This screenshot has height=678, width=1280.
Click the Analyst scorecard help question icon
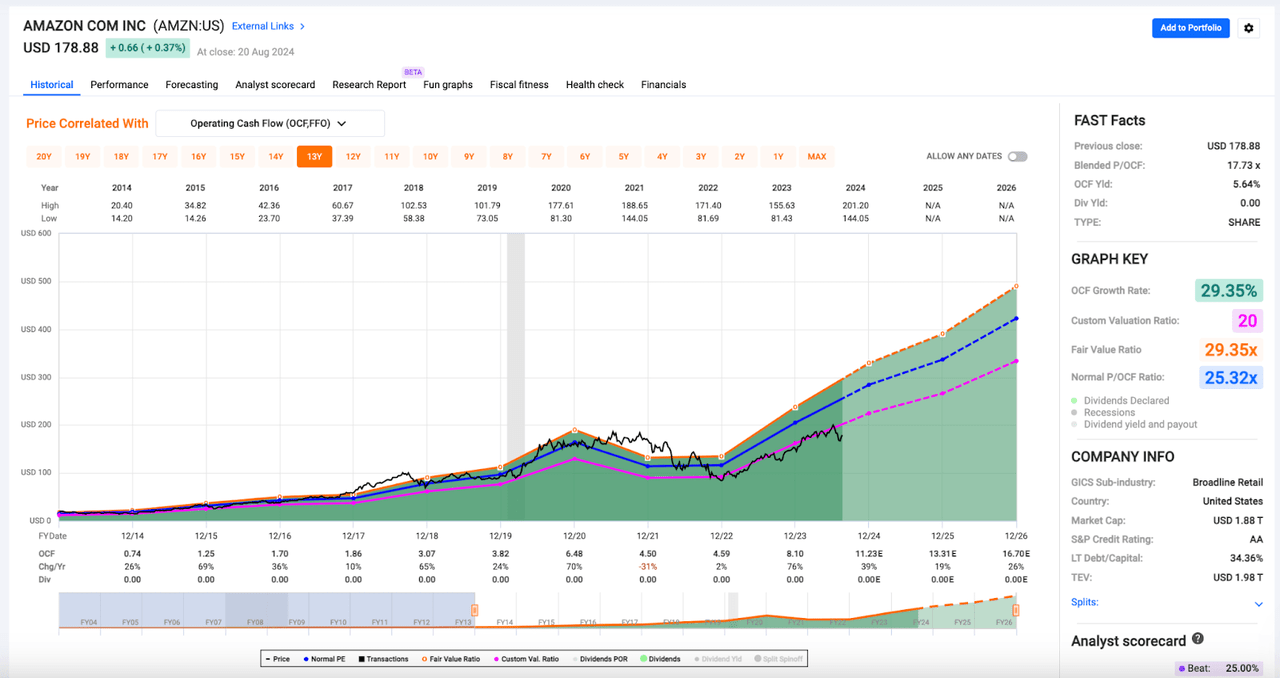point(1197,640)
